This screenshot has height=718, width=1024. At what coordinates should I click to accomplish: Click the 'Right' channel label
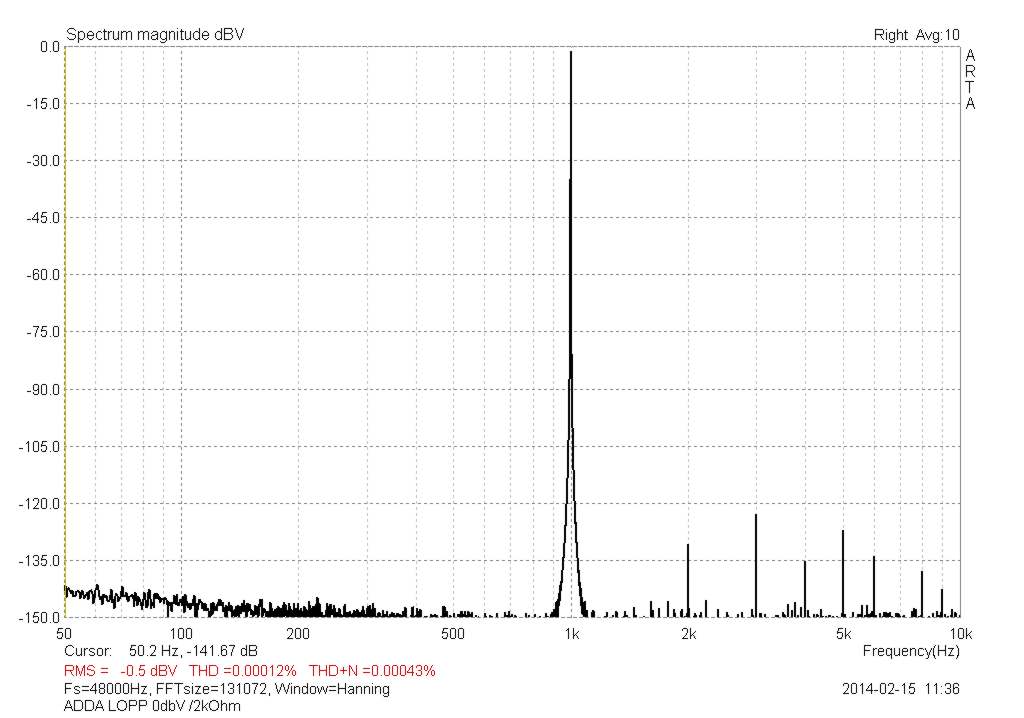coord(891,35)
